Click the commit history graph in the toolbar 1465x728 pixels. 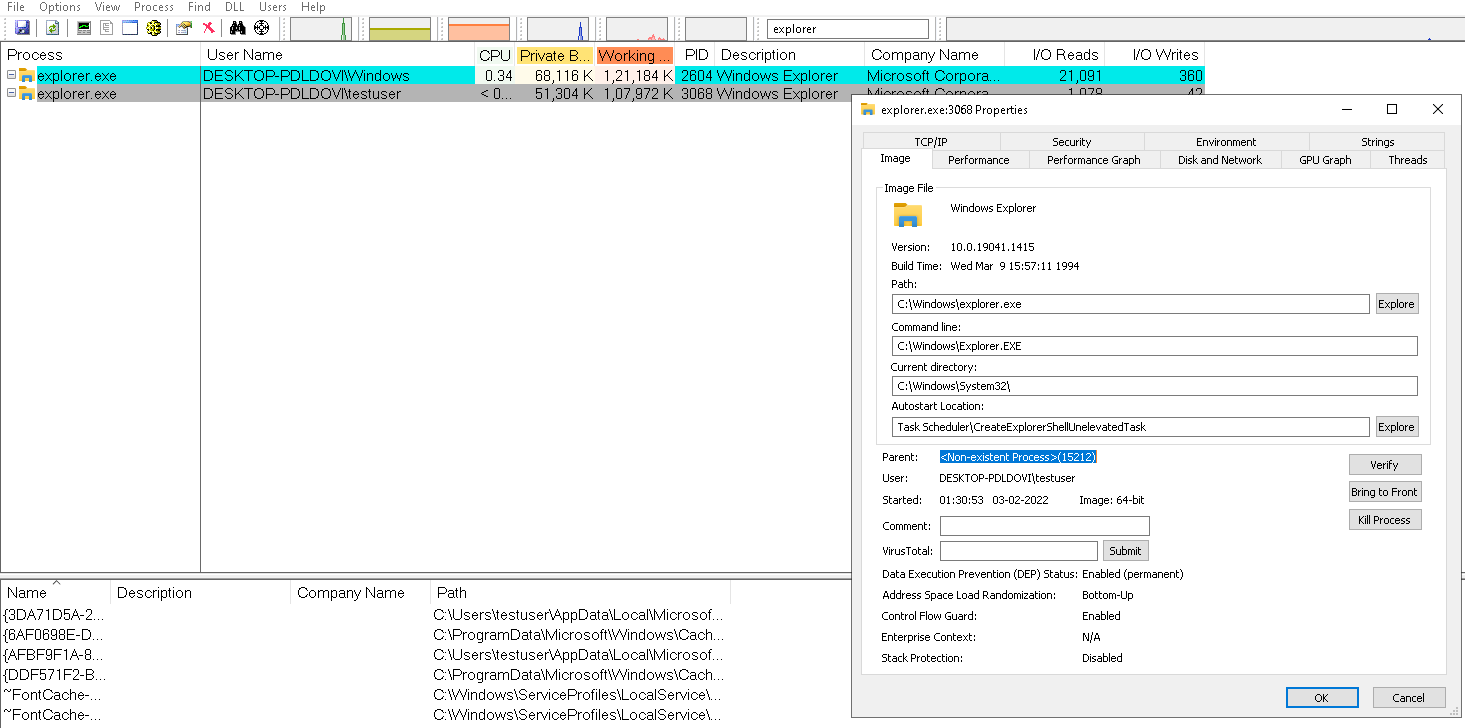(x=399, y=27)
